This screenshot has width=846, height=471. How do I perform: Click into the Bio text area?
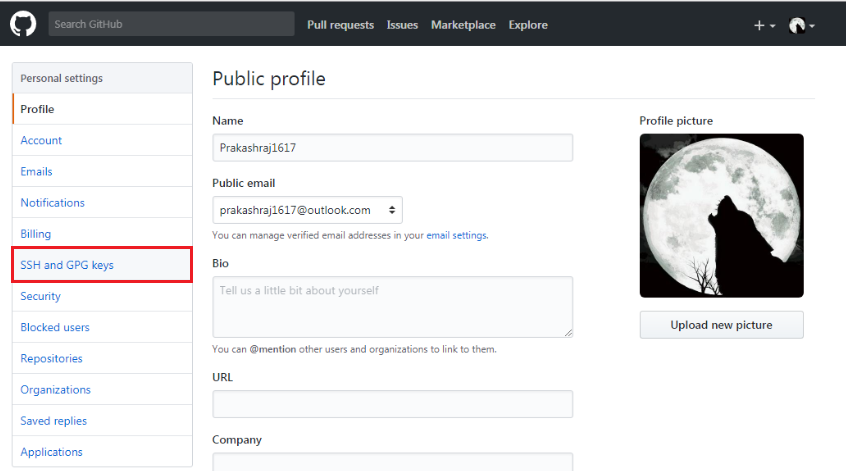pos(392,306)
